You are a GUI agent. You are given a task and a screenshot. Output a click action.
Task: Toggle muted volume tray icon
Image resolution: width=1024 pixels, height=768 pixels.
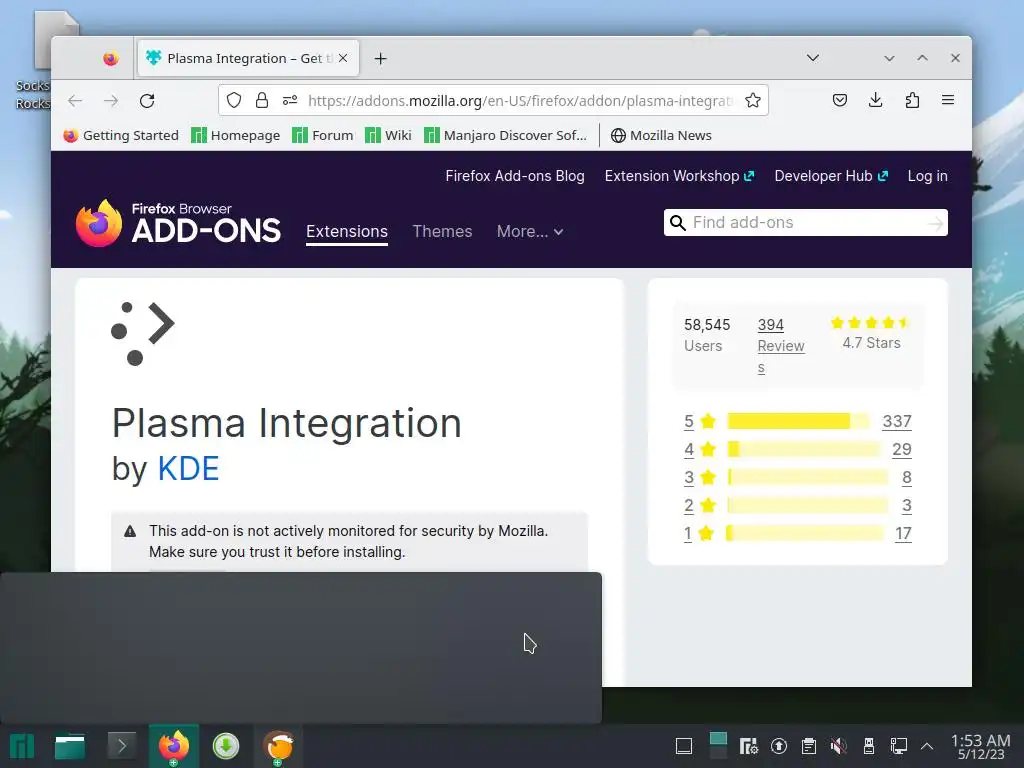tap(839, 746)
